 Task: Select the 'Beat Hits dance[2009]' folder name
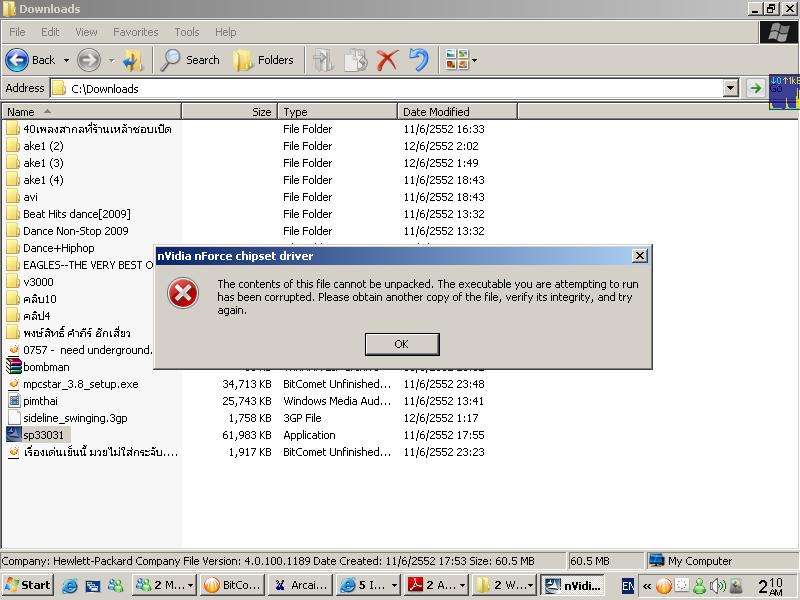pos(77,214)
